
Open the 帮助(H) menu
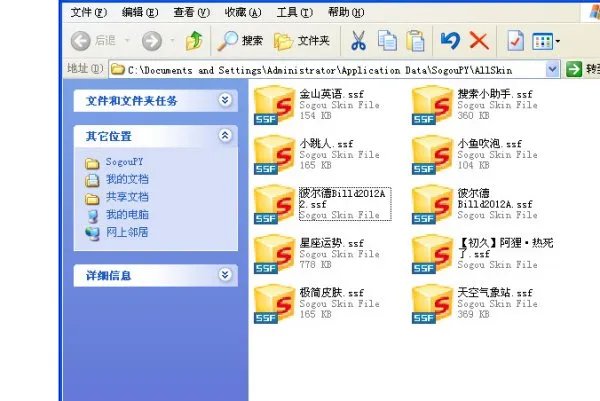pyautogui.click(x=346, y=12)
